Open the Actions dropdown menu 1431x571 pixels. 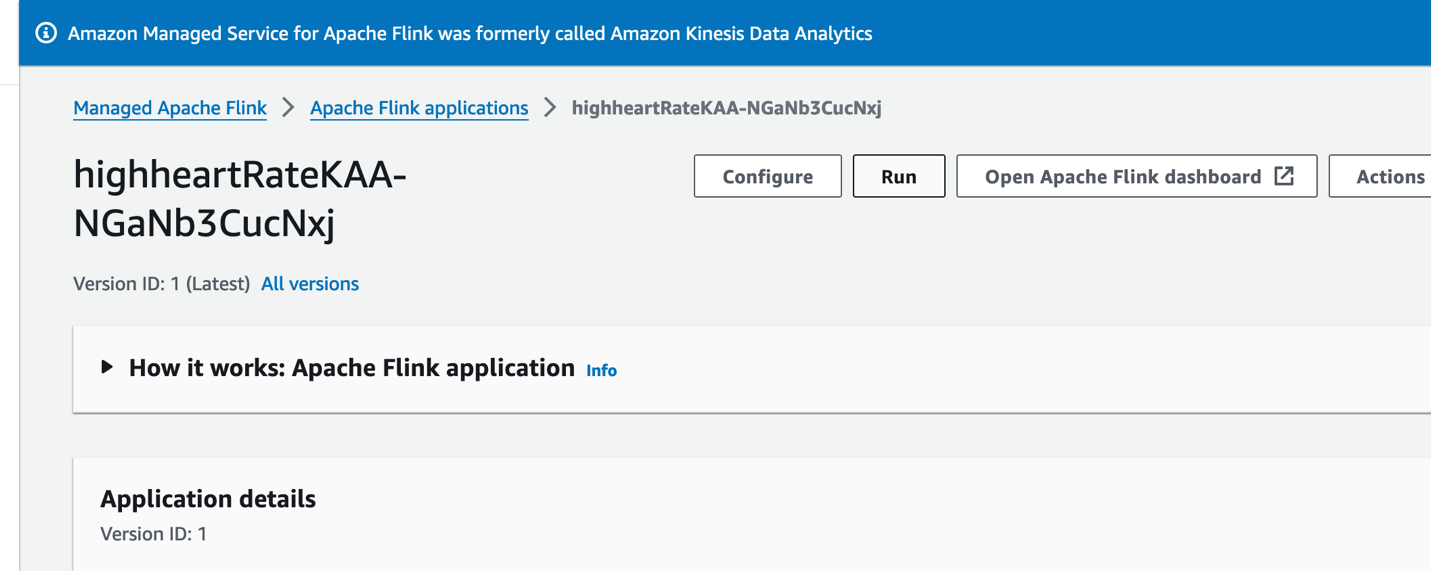1389,177
